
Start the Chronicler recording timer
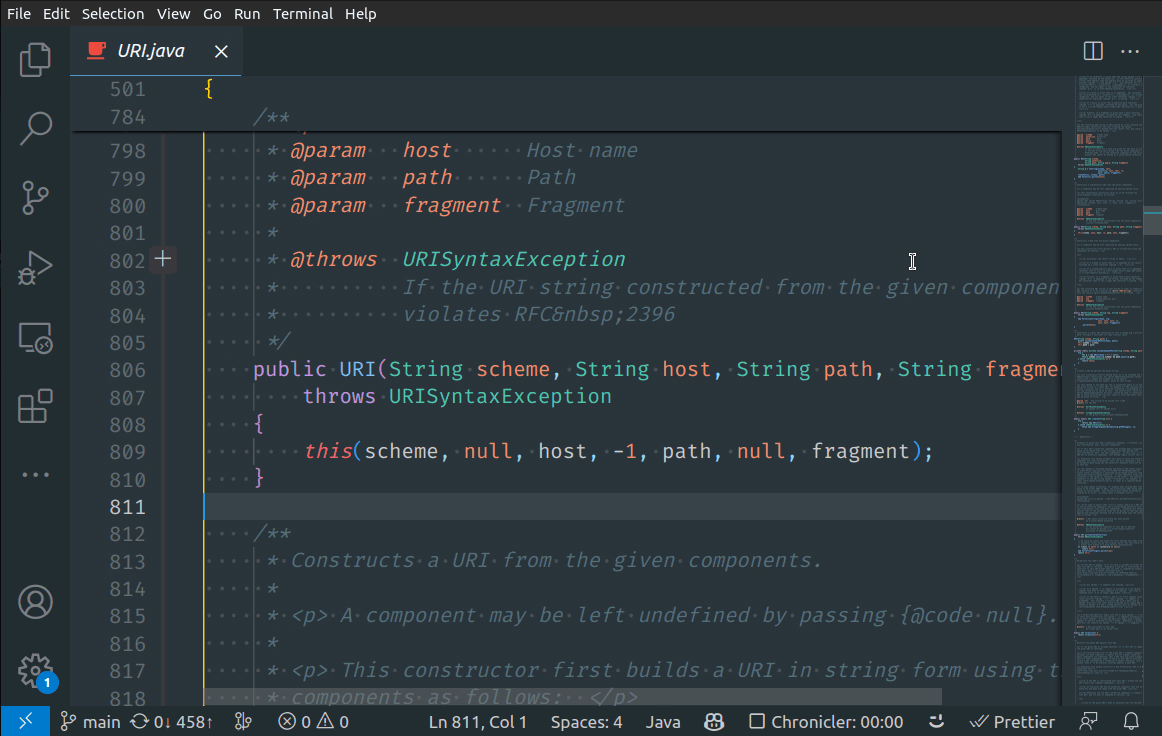[825, 721]
